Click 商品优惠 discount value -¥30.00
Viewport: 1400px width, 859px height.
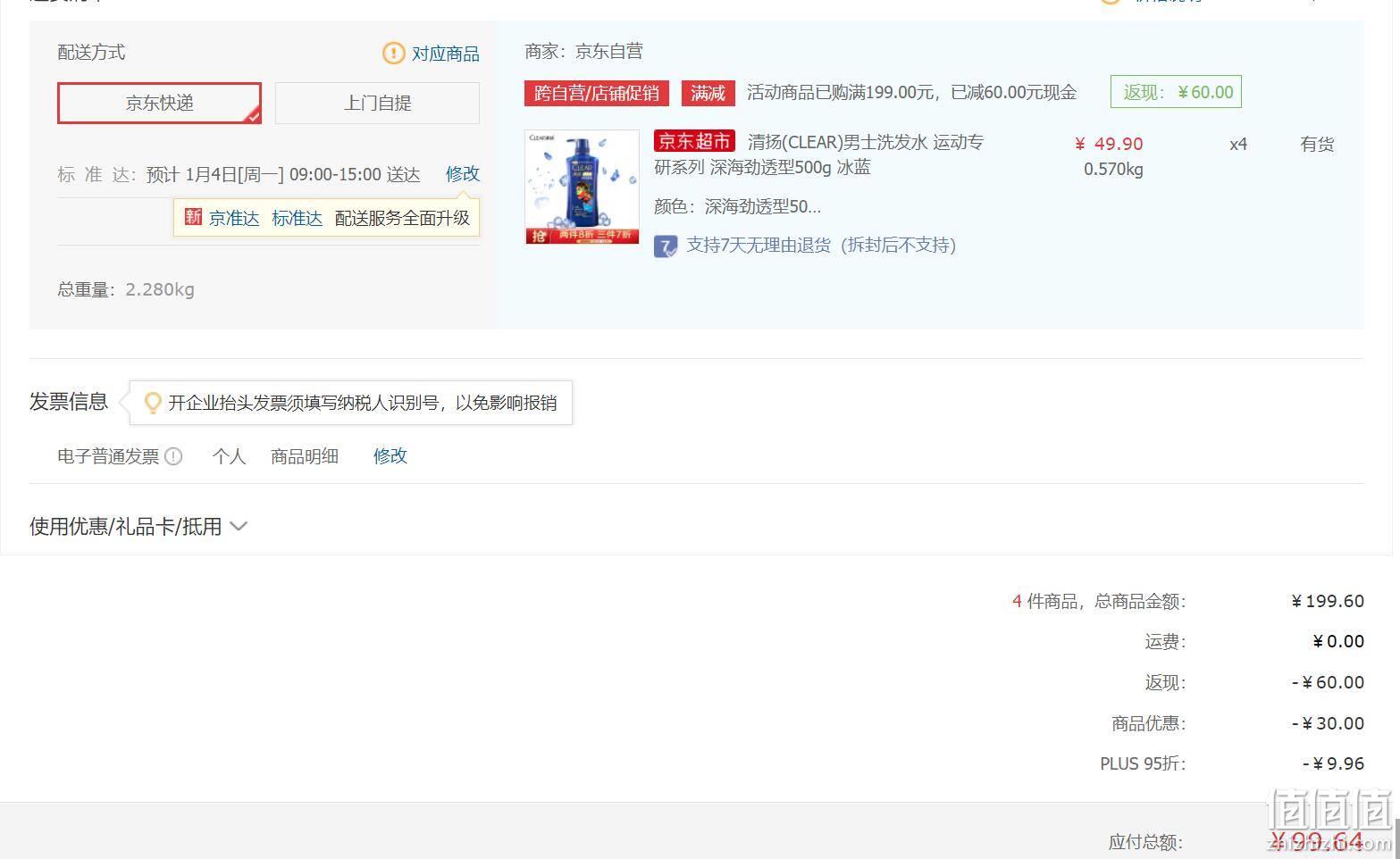point(1328,723)
